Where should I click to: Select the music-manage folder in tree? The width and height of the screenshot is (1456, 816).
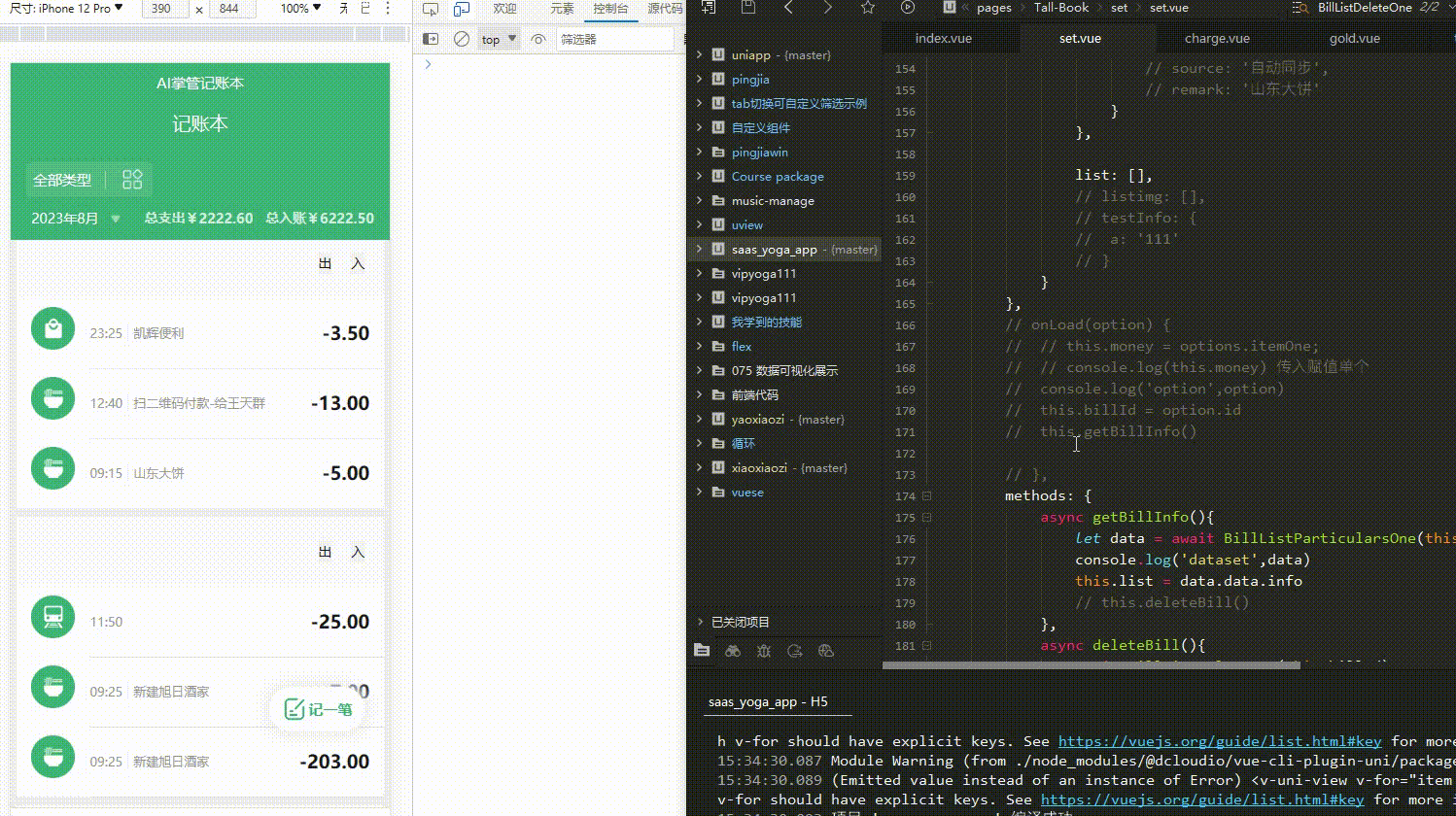773,200
